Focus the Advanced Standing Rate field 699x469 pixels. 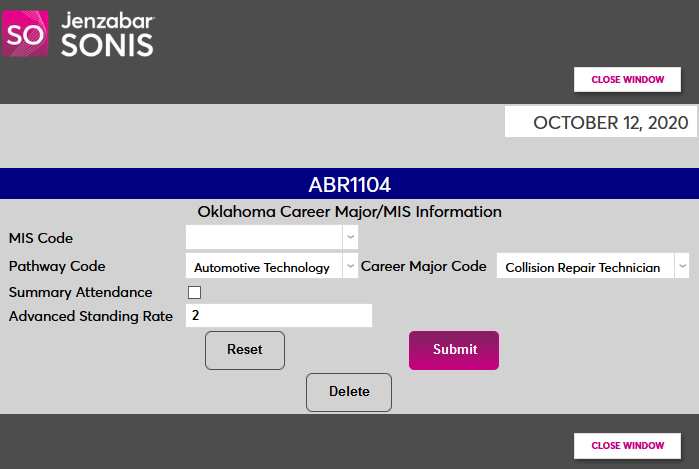[x=279, y=316]
